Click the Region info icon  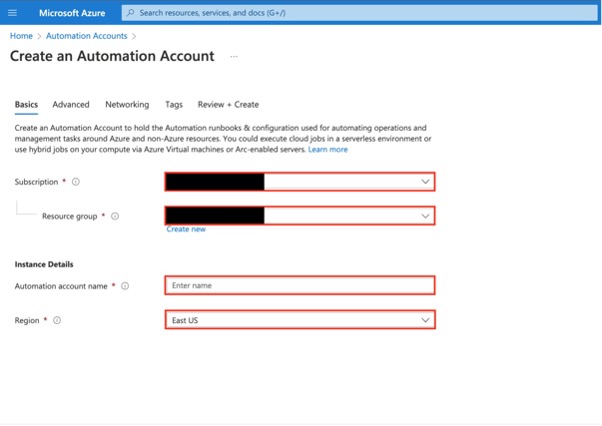pos(57,320)
